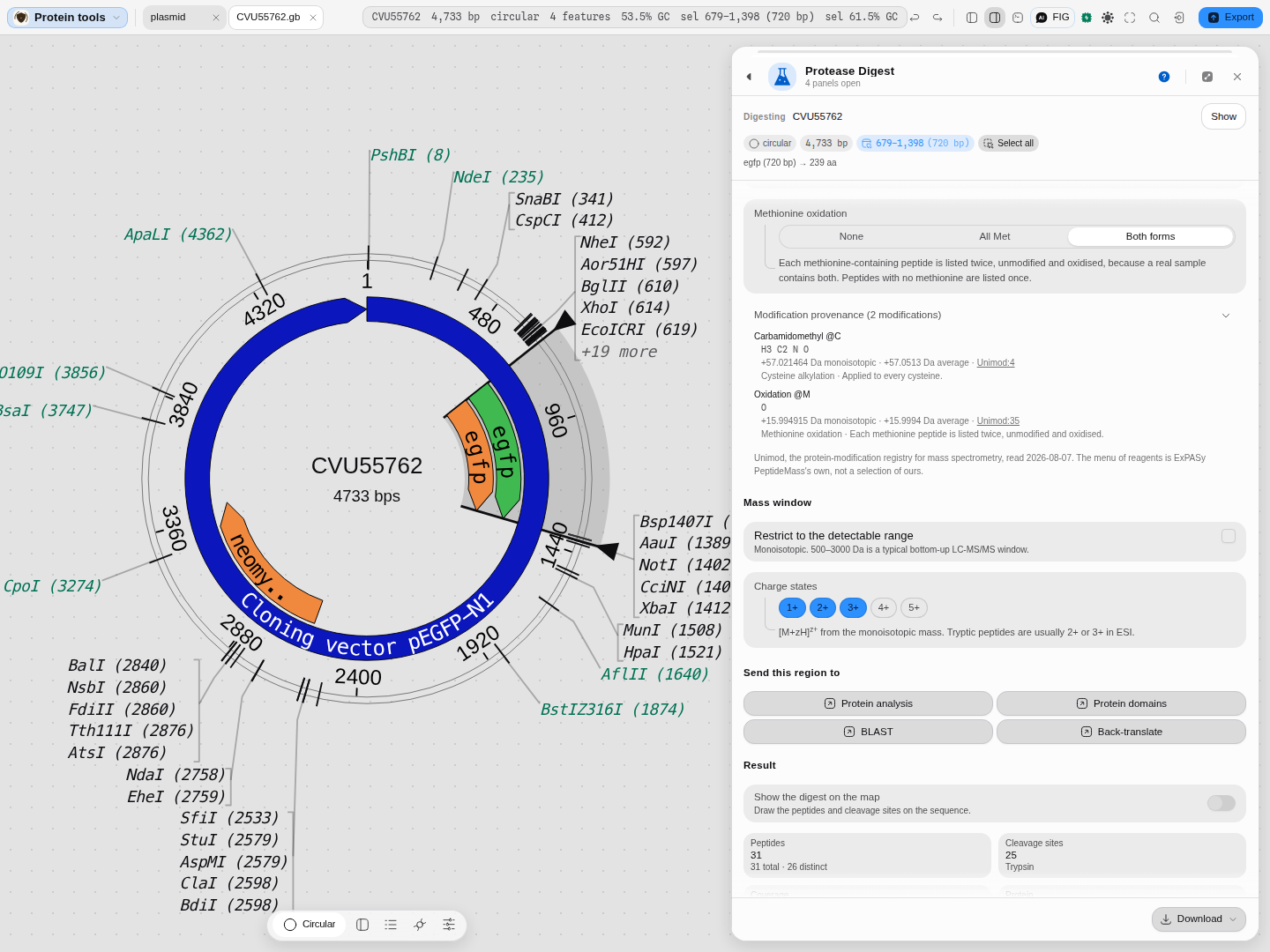Click the Export button
1270x952 pixels.
point(1230,18)
